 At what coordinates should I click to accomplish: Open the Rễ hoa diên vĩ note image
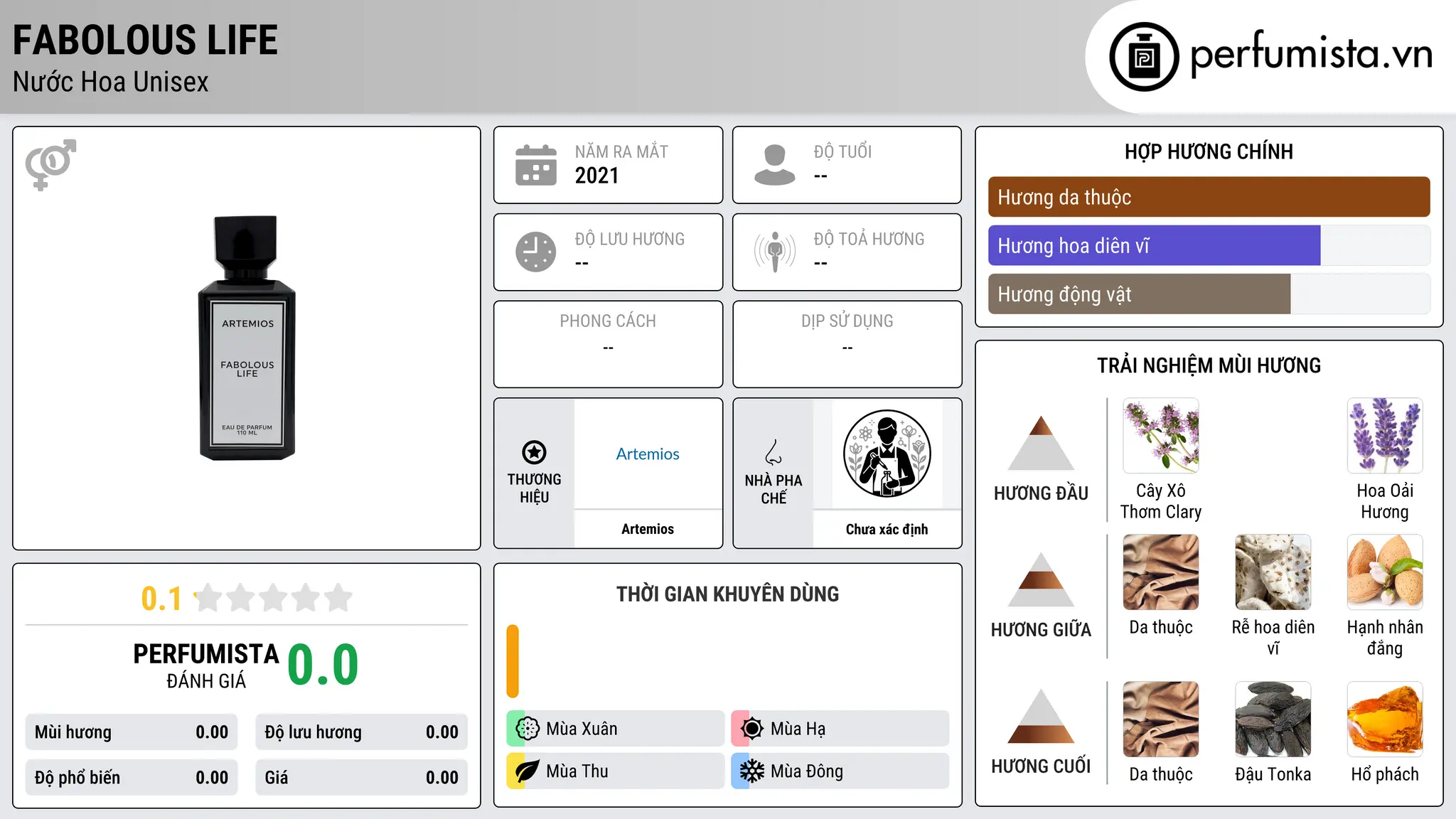pyautogui.click(x=1273, y=572)
